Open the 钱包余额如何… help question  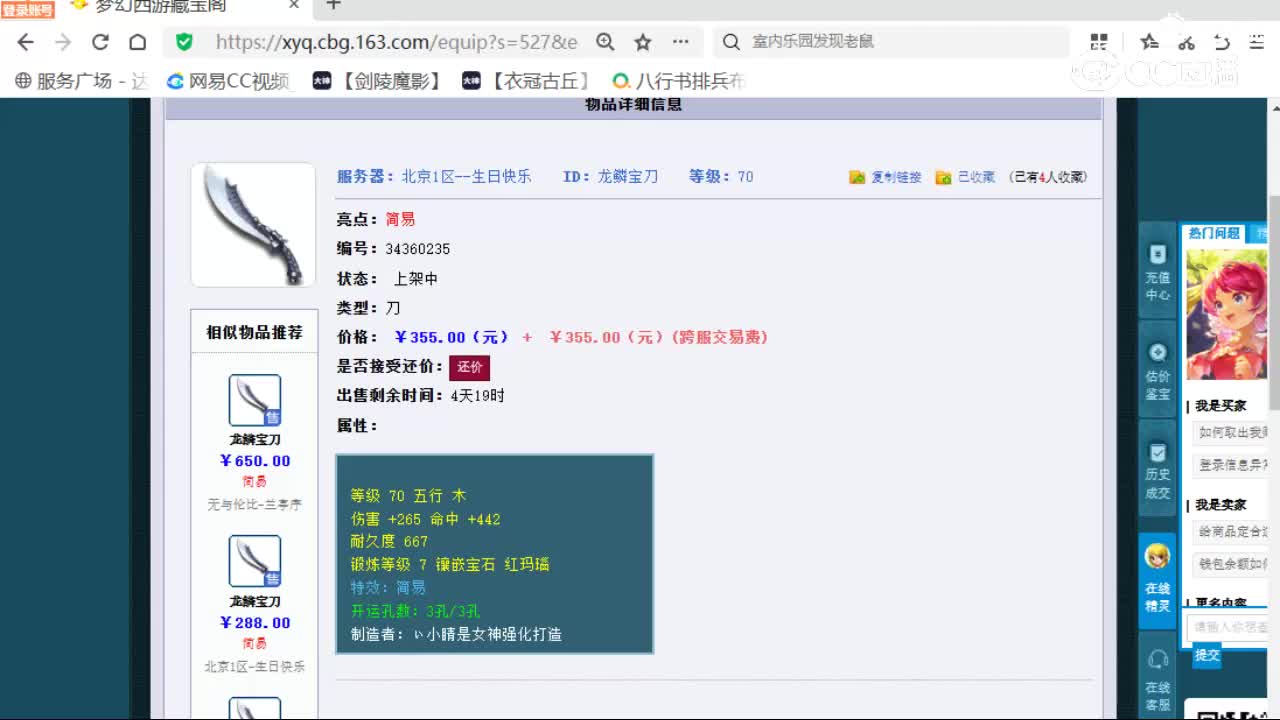pyautogui.click(x=1231, y=564)
